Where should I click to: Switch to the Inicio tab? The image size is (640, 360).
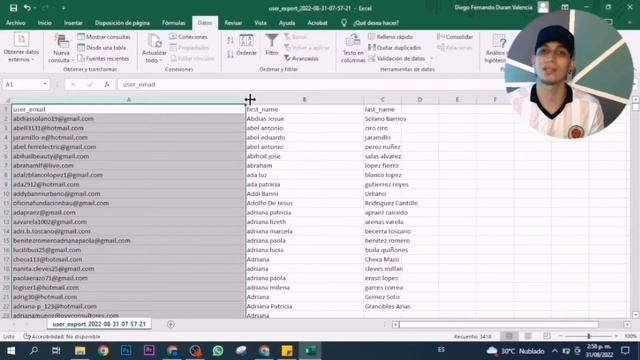point(44,23)
